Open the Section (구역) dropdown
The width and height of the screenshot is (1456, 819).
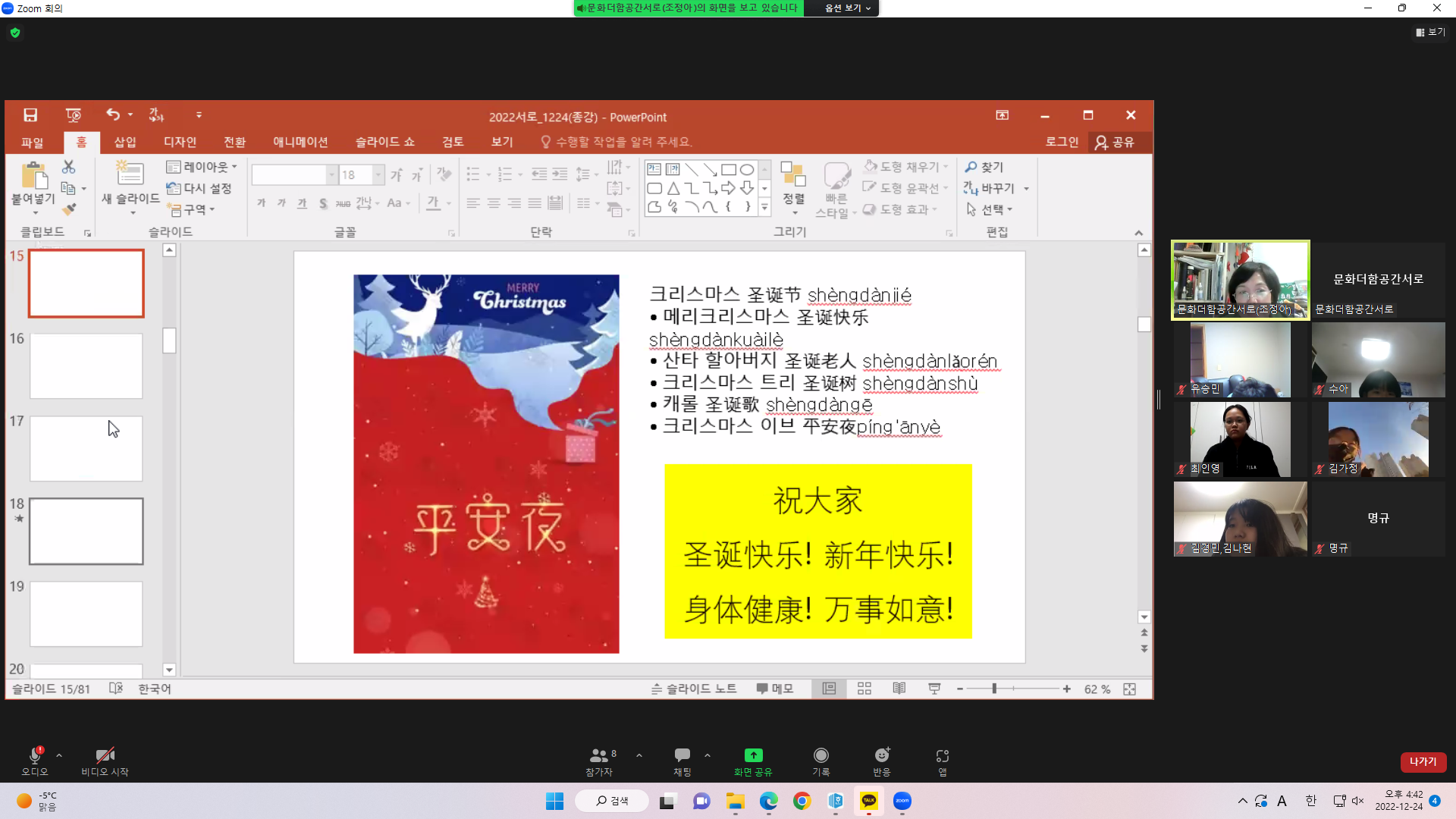click(191, 209)
